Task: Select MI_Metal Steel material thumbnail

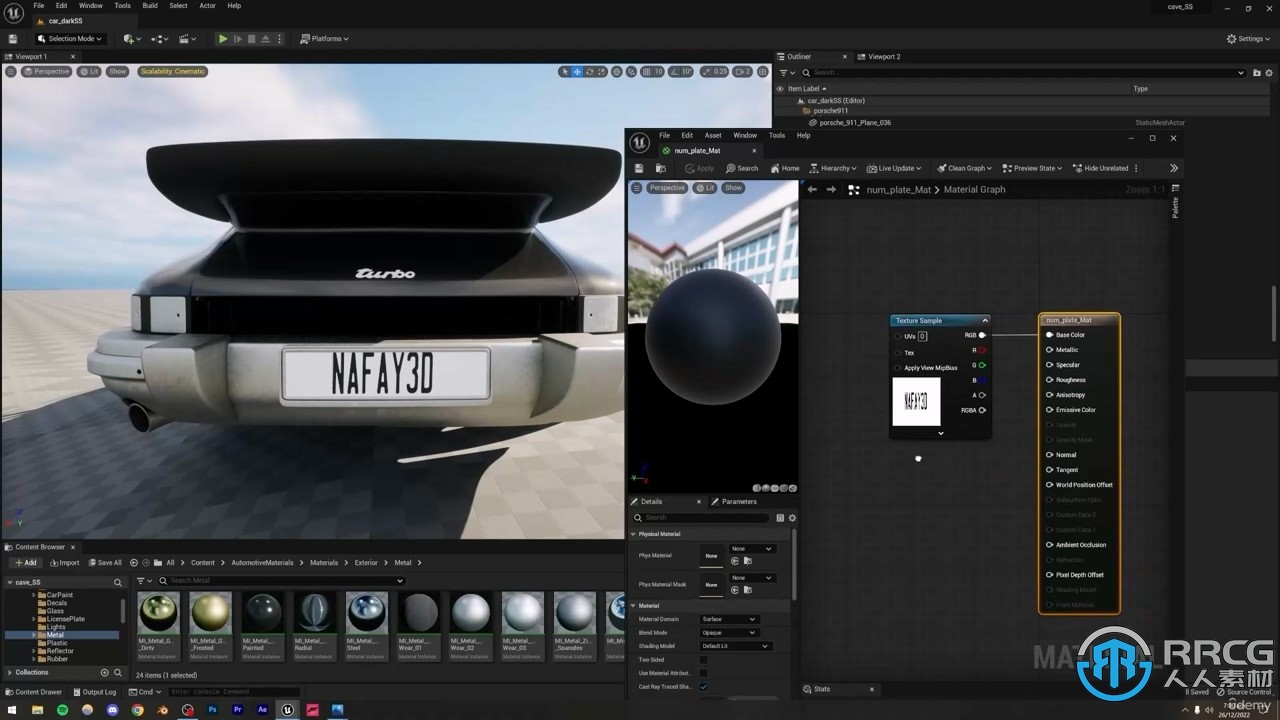Action: [x=367, y=613]
